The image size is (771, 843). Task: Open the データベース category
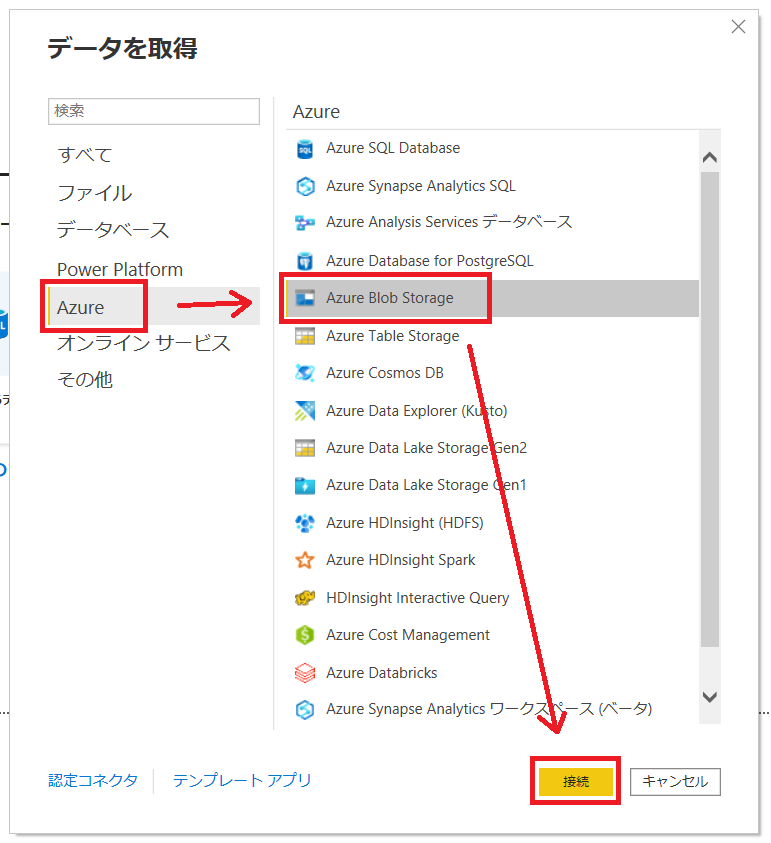pos(113,230)
